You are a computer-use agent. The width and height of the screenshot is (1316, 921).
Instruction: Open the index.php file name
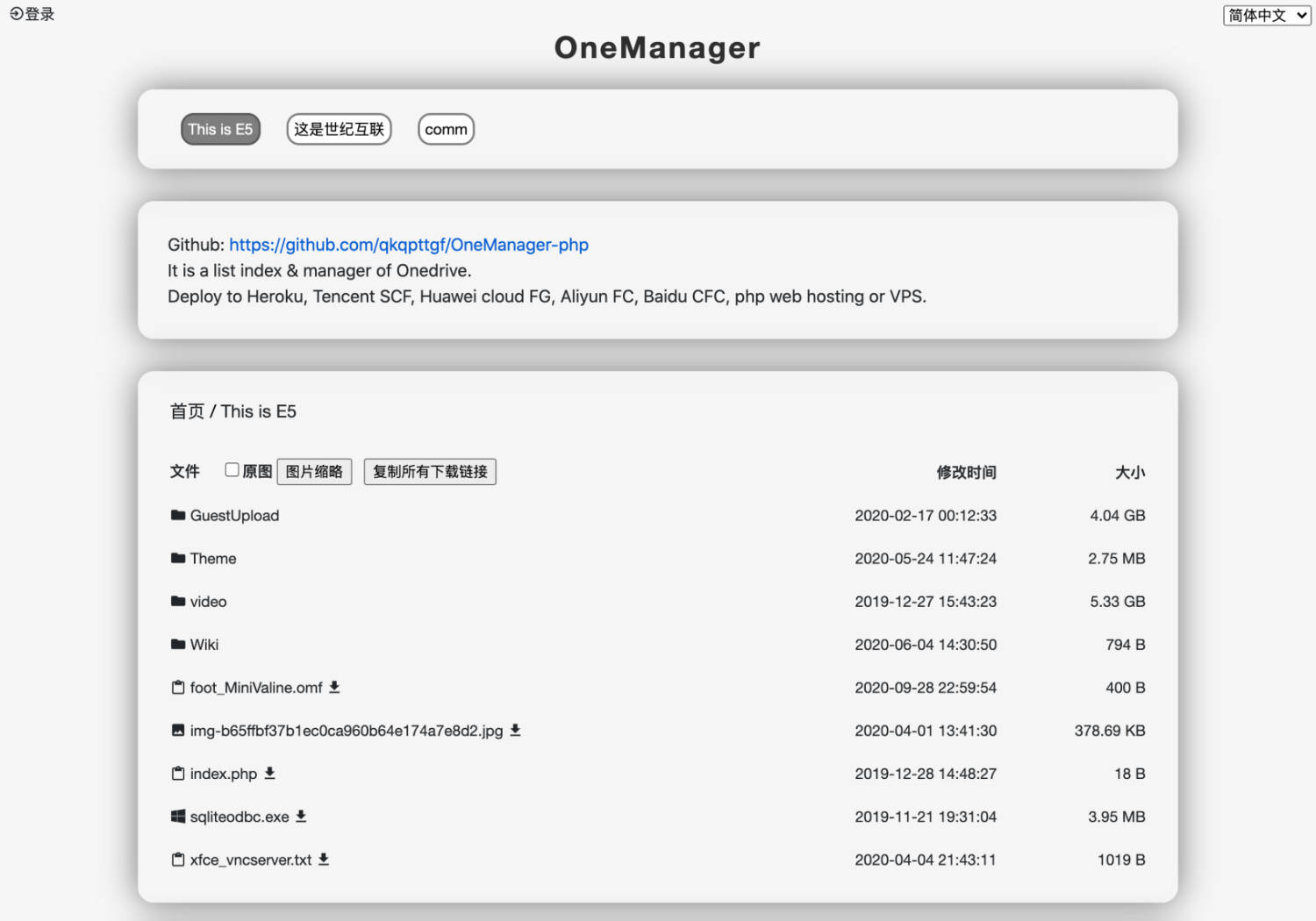[224, 774]
